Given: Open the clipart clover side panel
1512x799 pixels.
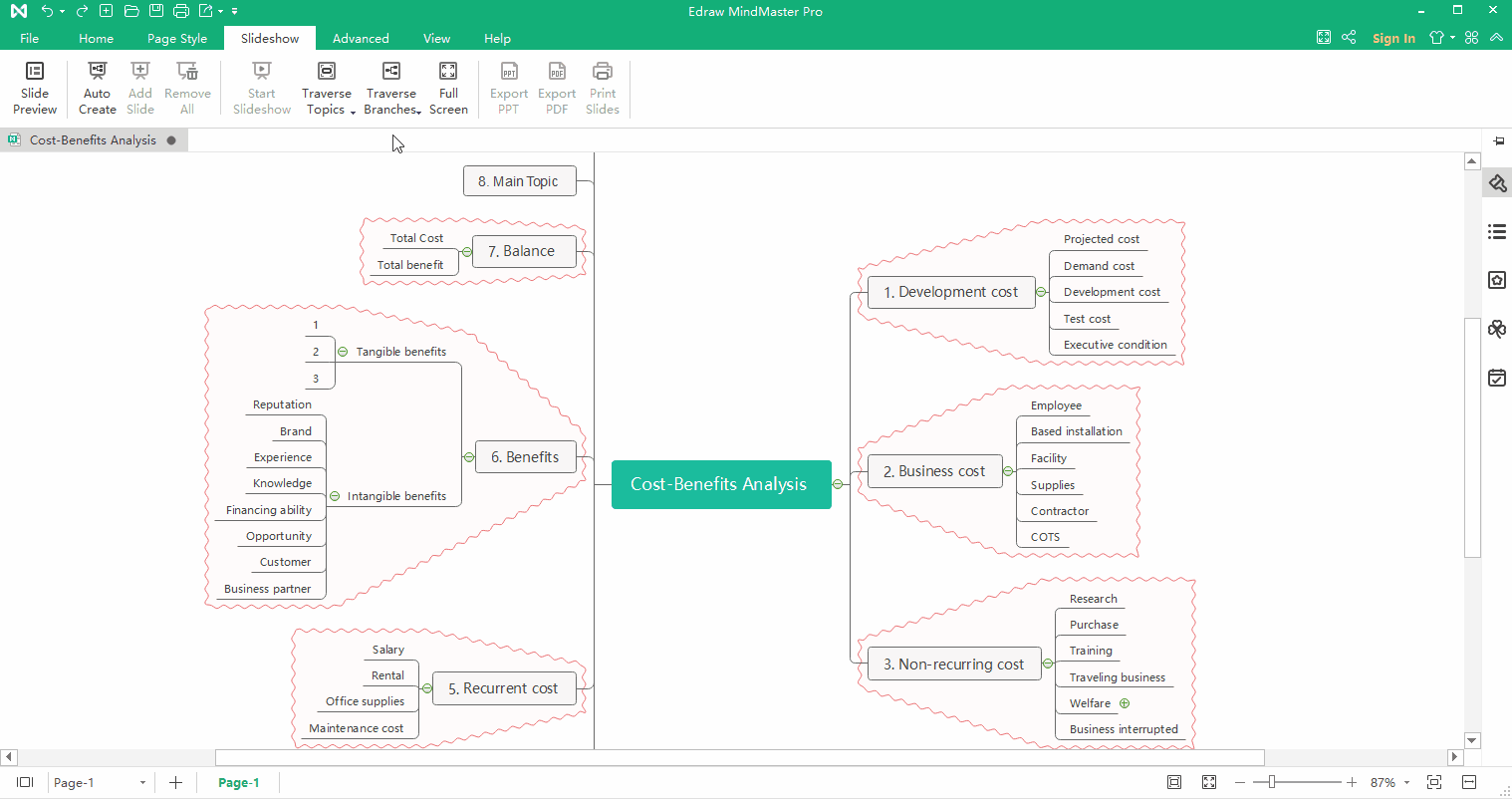Looking at the screenshot, I should [x=1496, y=329].
